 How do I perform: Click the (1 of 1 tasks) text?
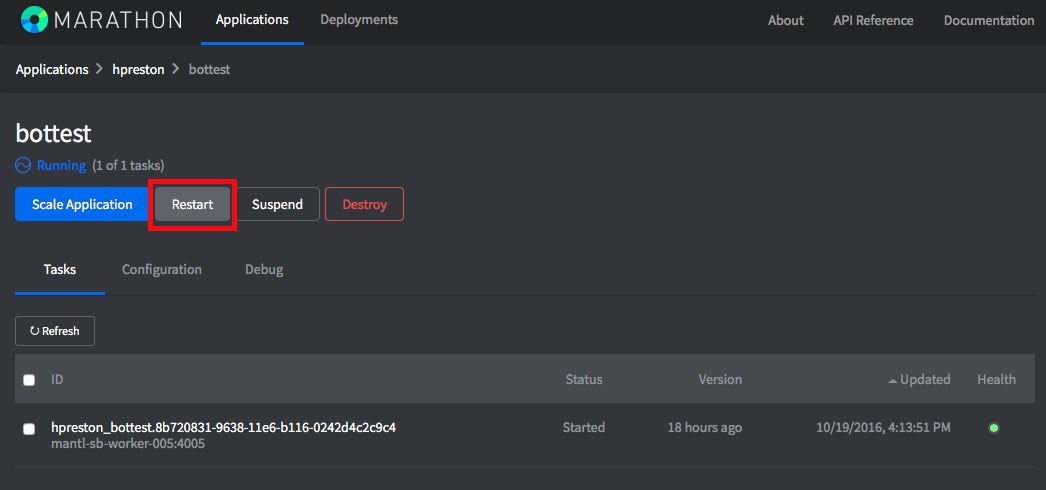(x=128, y=165)
